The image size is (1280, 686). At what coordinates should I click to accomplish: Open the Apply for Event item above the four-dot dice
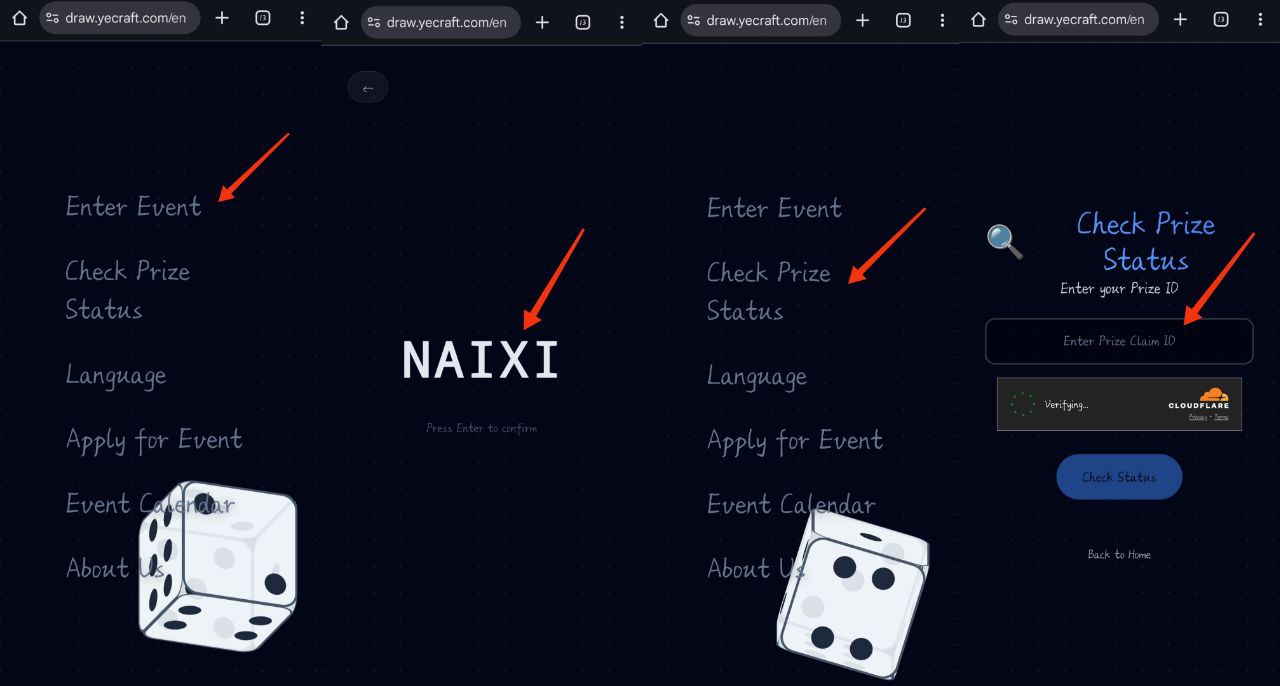795,441
